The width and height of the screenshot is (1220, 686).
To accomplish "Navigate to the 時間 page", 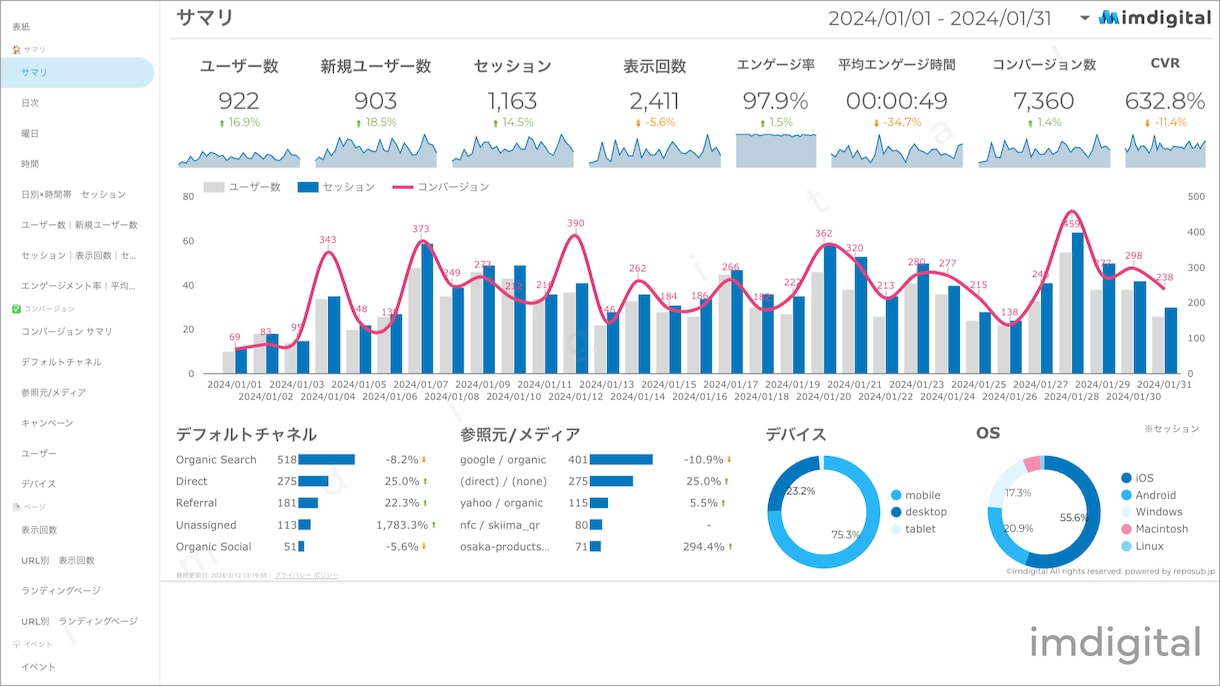I will (30, 164).
